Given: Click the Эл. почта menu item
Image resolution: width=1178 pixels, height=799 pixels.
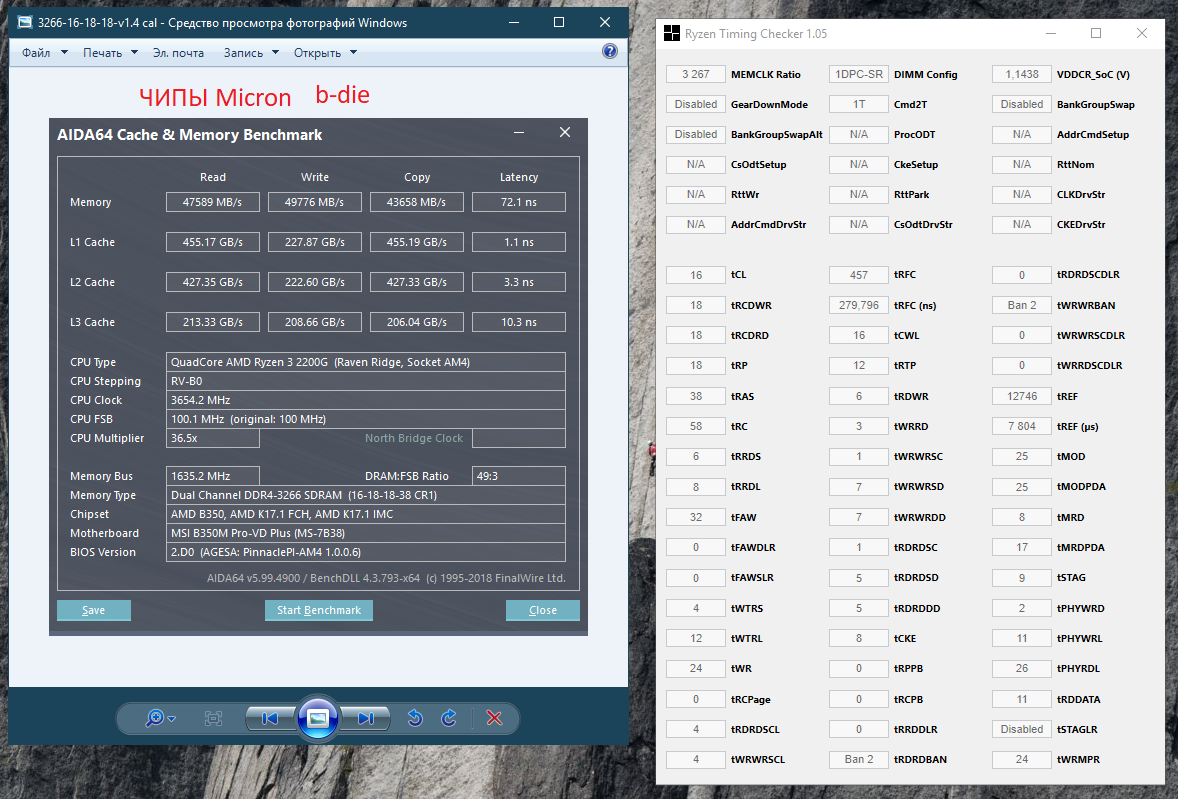Looking at the screenshot, I should 178,53.
